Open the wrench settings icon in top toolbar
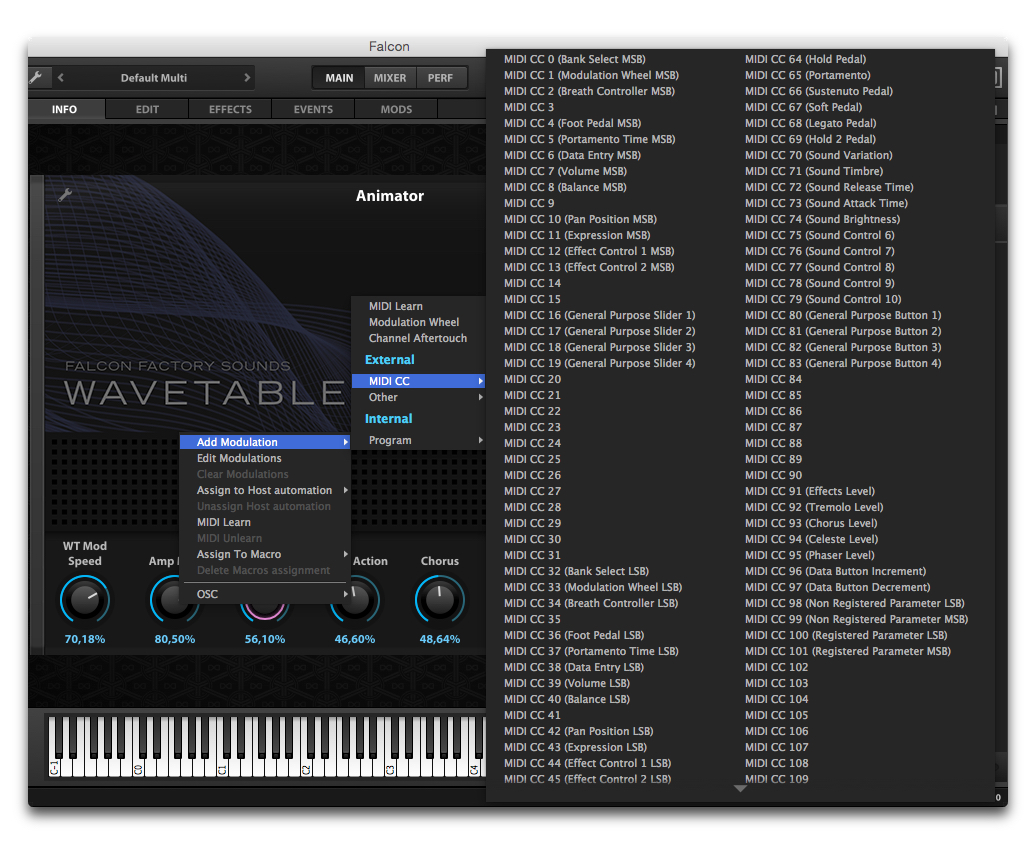This screenshot has height=843, width=1036. pos(36,77)
